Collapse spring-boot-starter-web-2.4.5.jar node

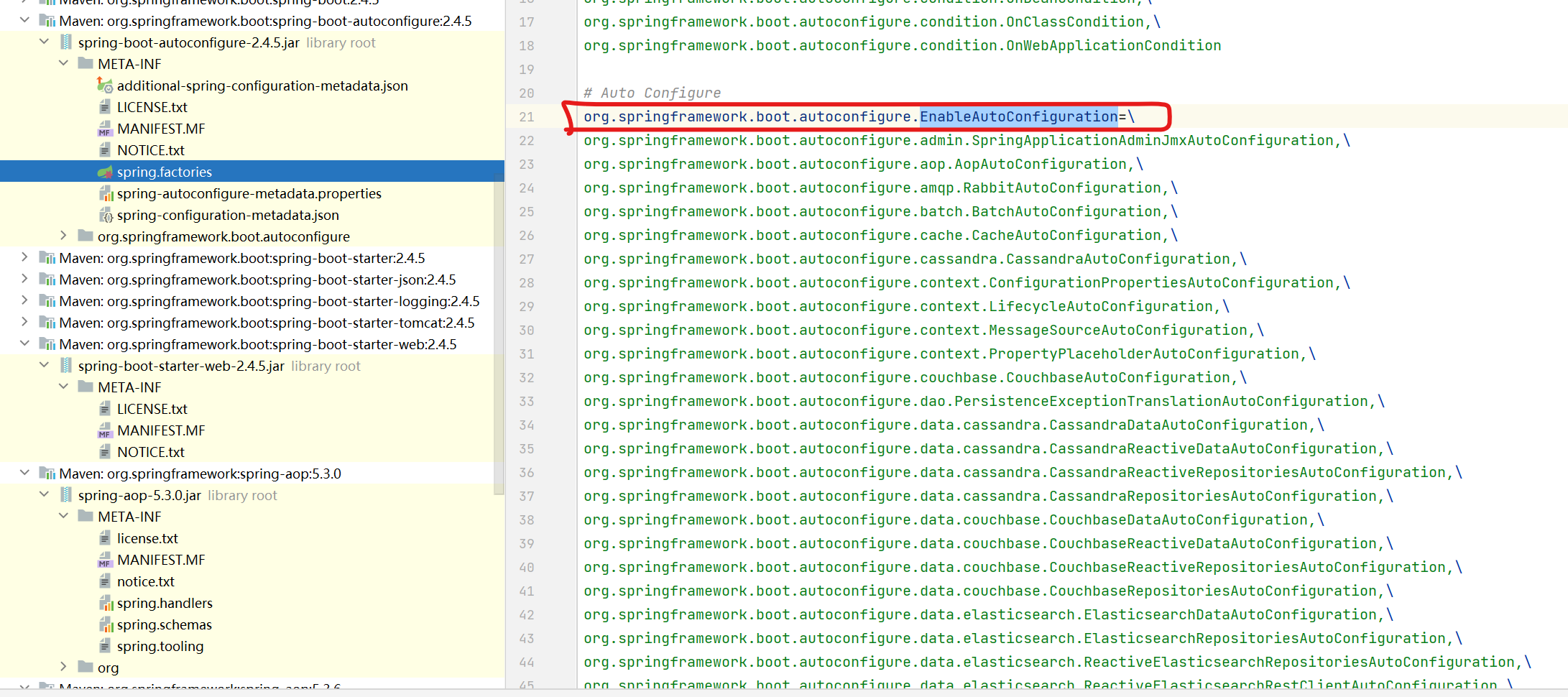click(x=44, y=365)
